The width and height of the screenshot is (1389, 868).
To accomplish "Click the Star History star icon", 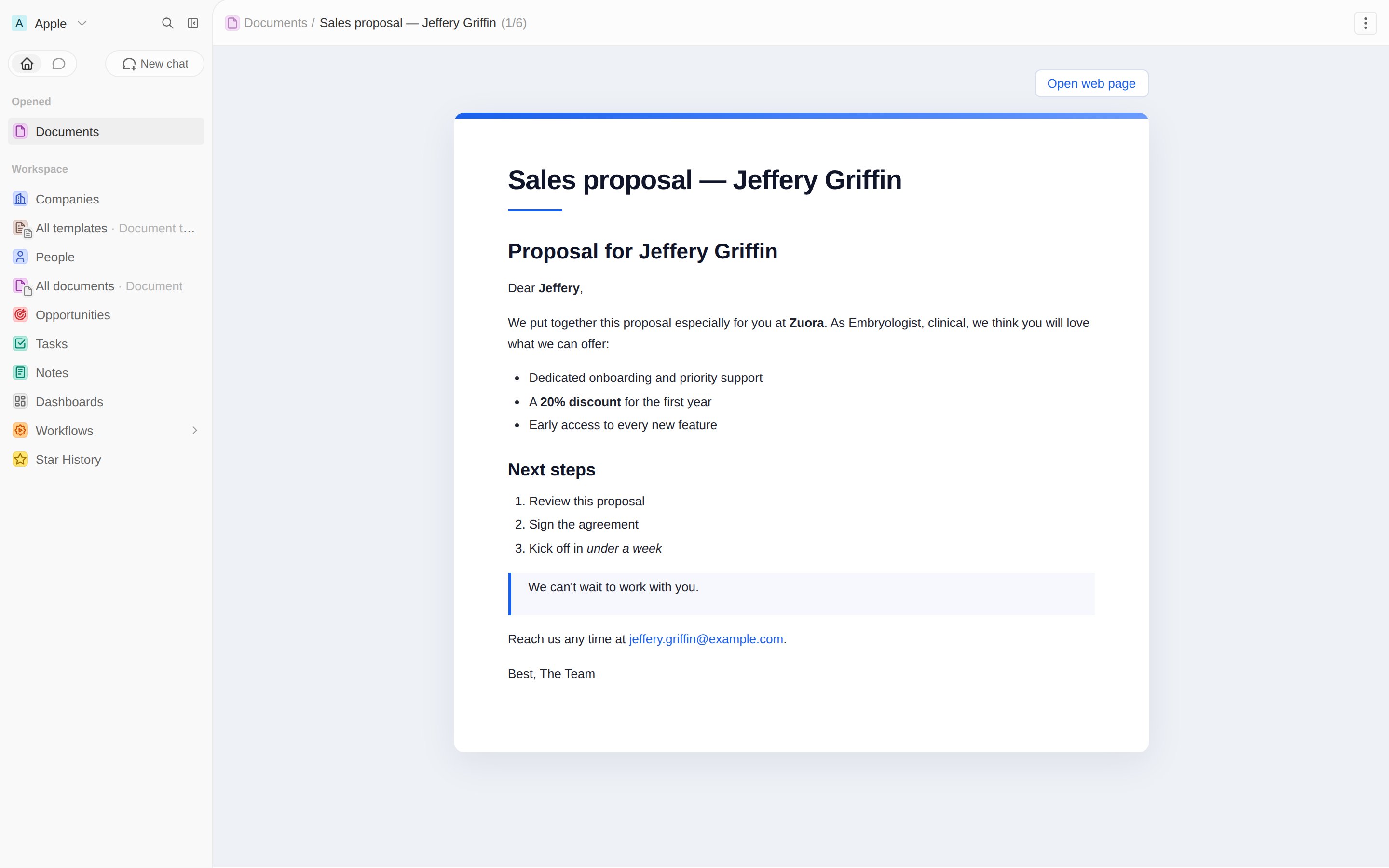I will click(x=20, y=459).
